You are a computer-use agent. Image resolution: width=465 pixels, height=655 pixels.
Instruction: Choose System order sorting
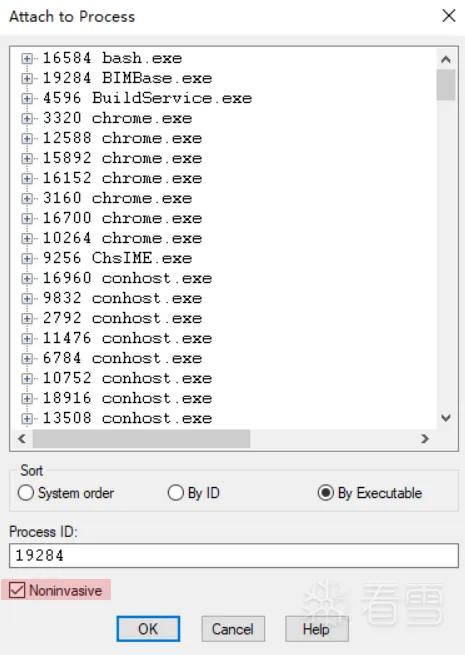coord(66,493)
